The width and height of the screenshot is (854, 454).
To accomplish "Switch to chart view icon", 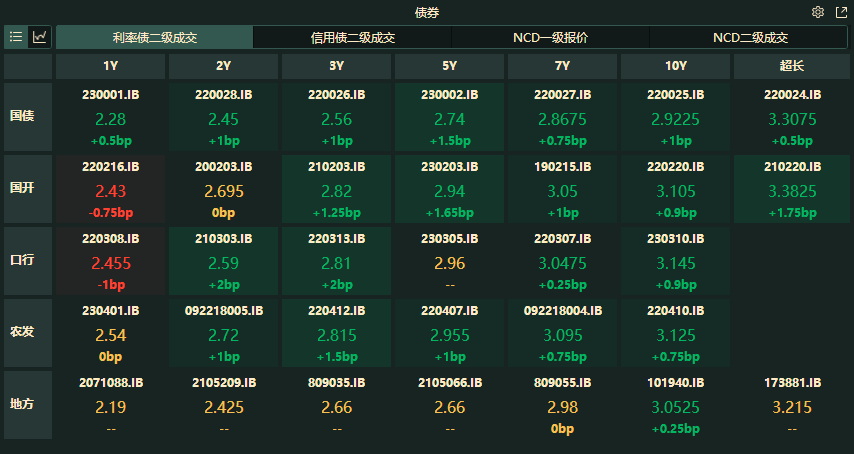I will [40, 37].
